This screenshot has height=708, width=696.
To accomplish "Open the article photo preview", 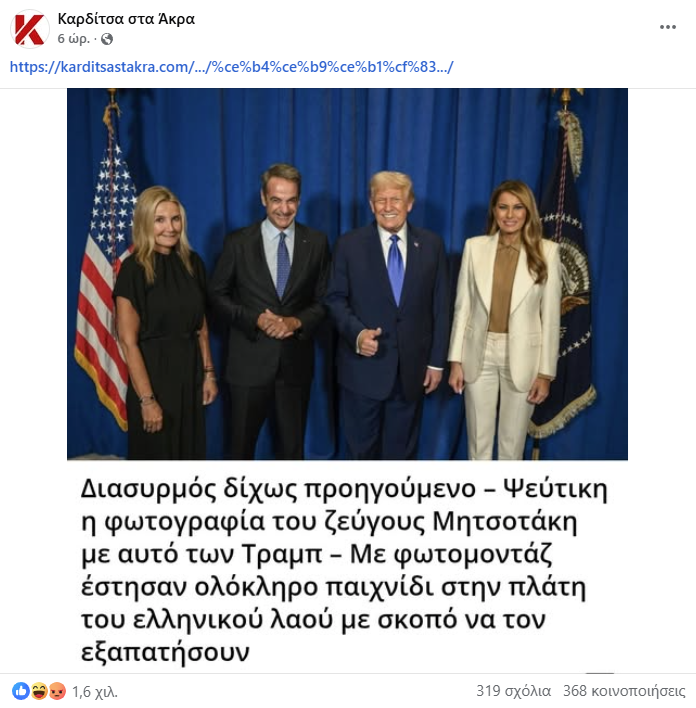I will click(347, 274).
